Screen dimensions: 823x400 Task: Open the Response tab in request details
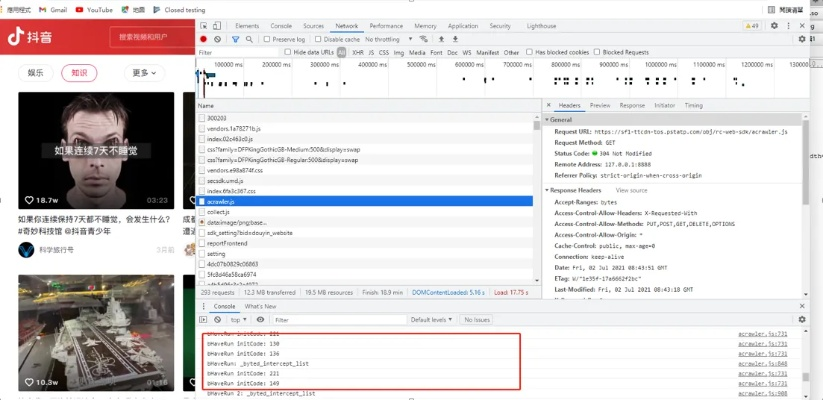click(x=632, y=105)
